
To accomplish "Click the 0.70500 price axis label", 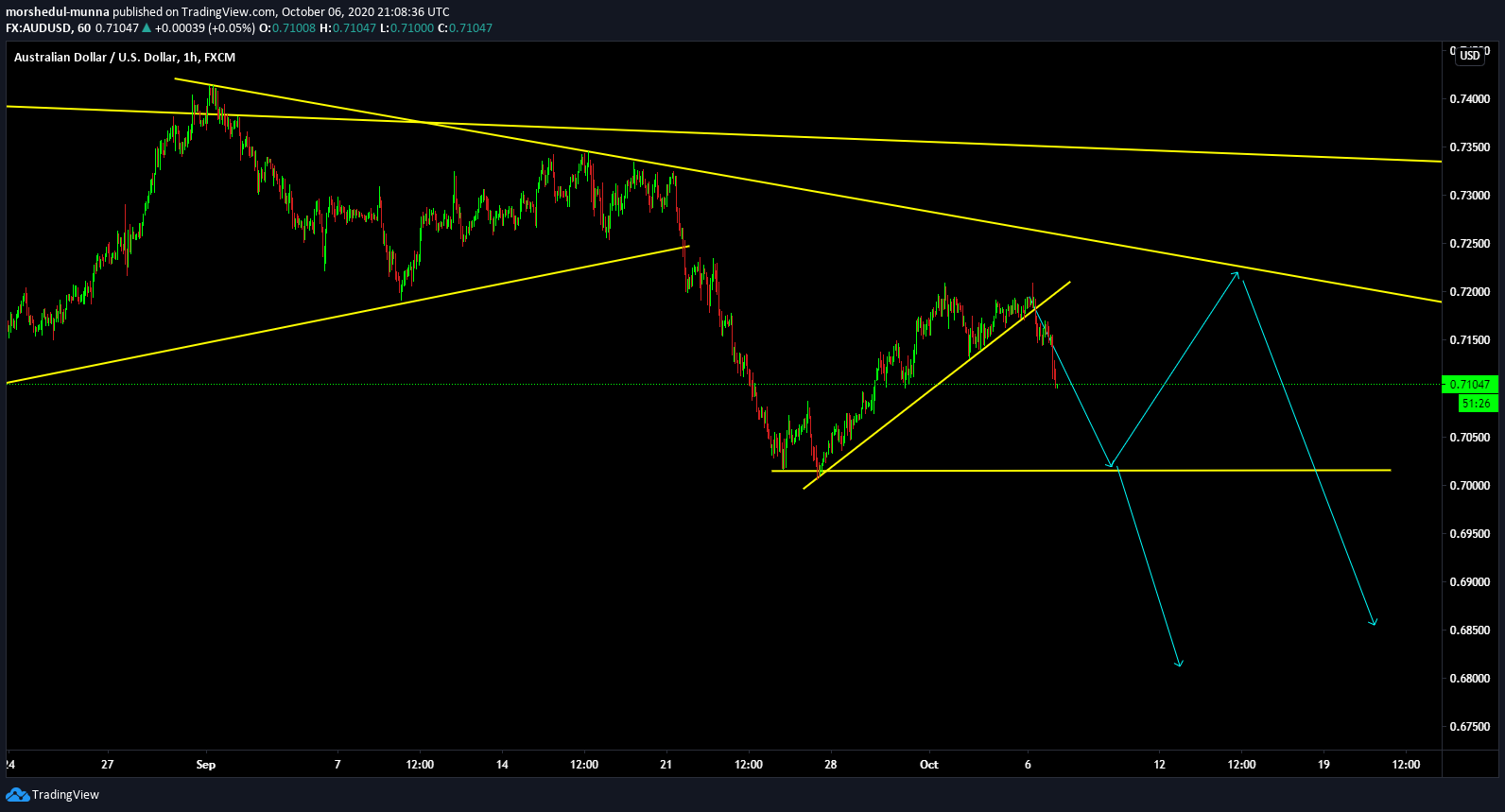I will click(x=1469, y=438).
